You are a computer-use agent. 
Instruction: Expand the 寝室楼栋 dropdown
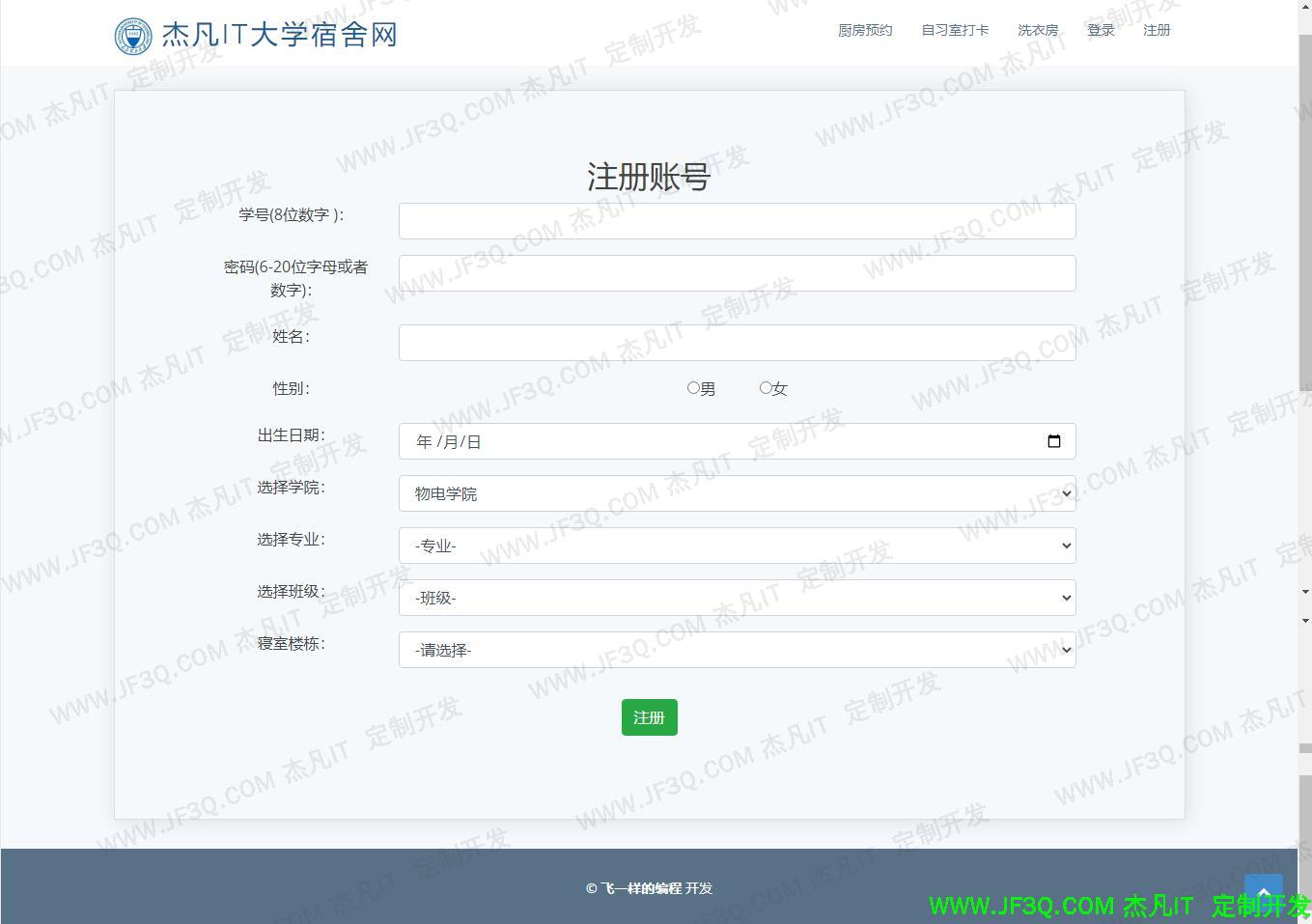pyautogui.click(x=737, y=650)
